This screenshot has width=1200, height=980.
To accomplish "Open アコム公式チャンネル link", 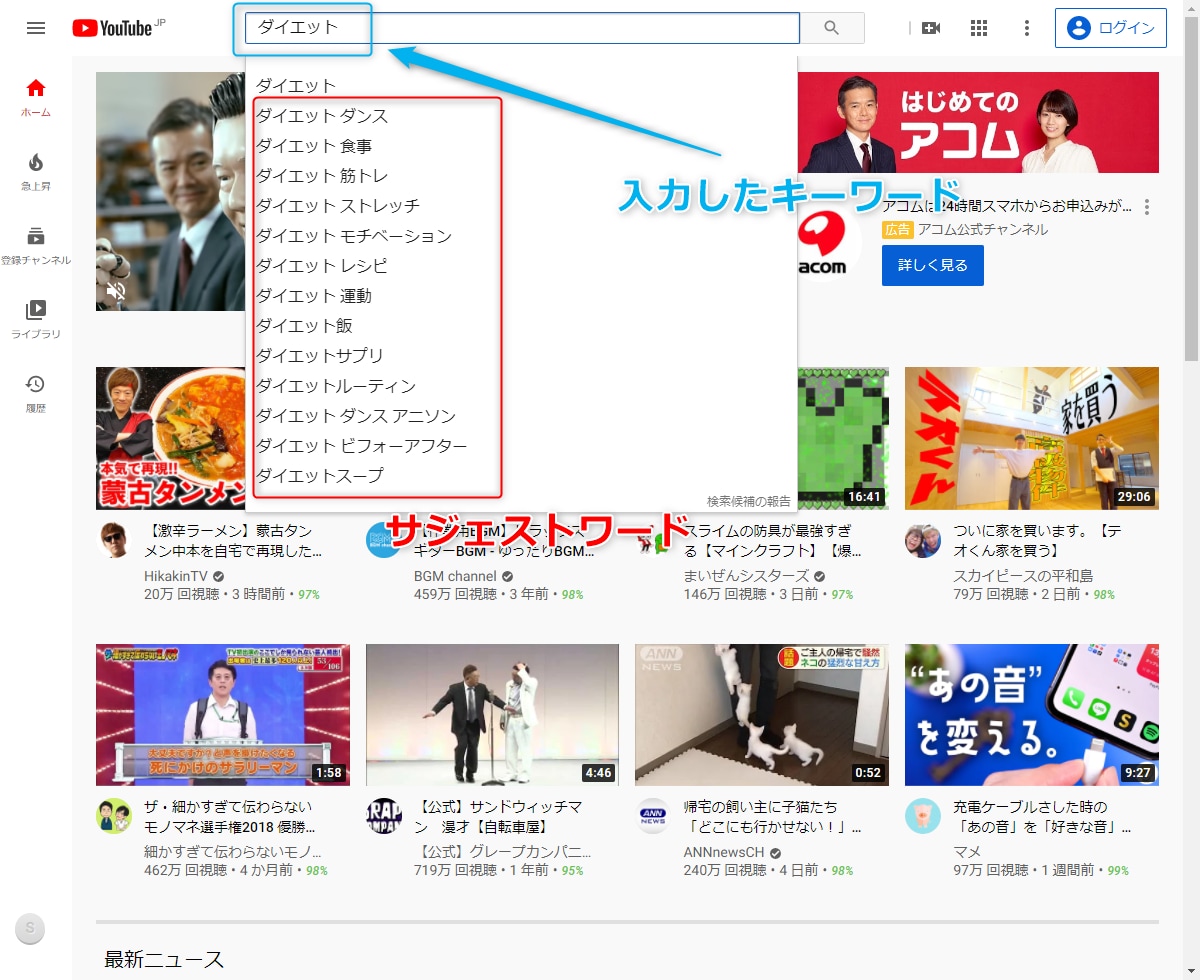I will click(983, 229).
